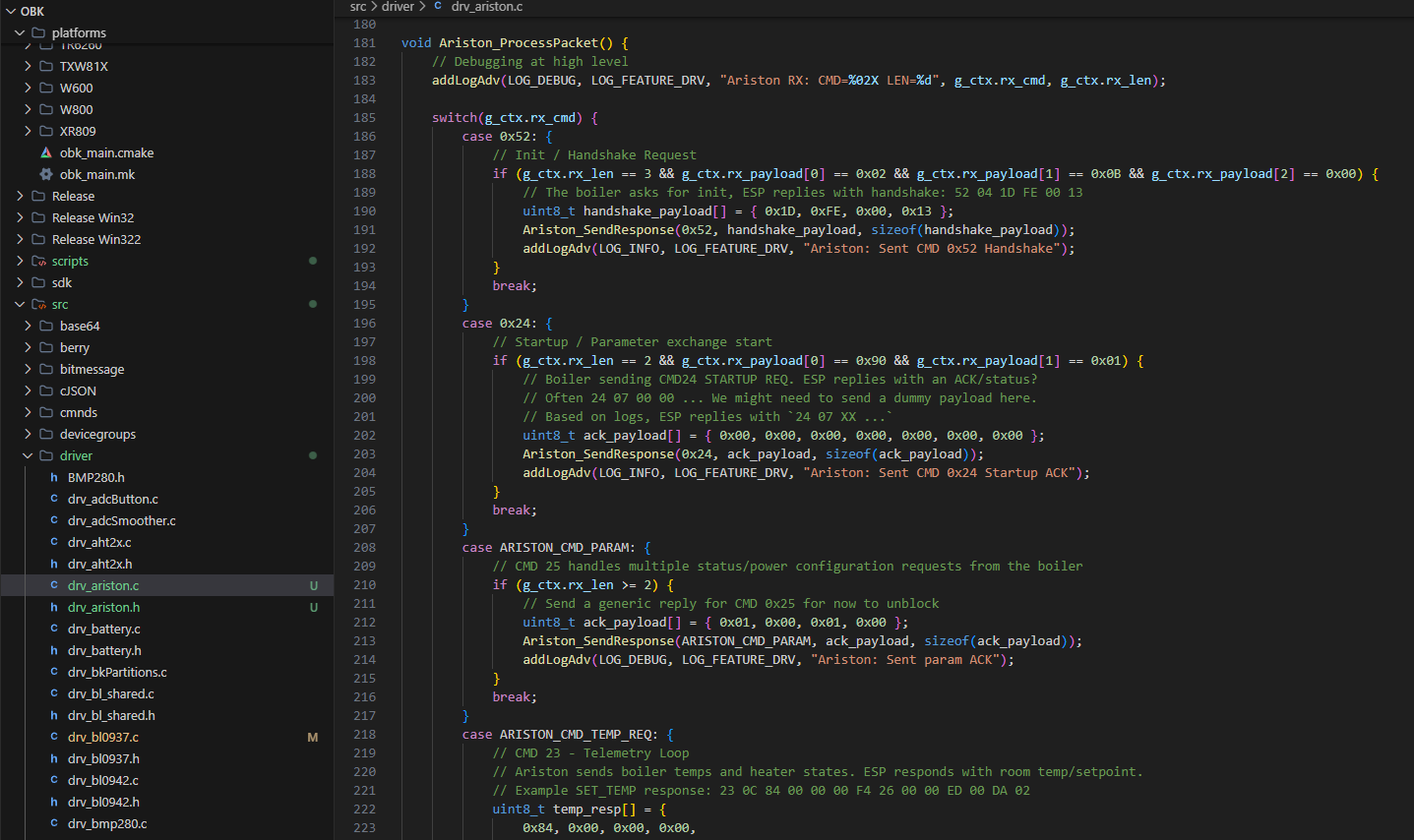The width and height of the screenshot is (1414, 840).
Task: Expand the bitmessage folder chevron
Action: (x=28, y=370)
